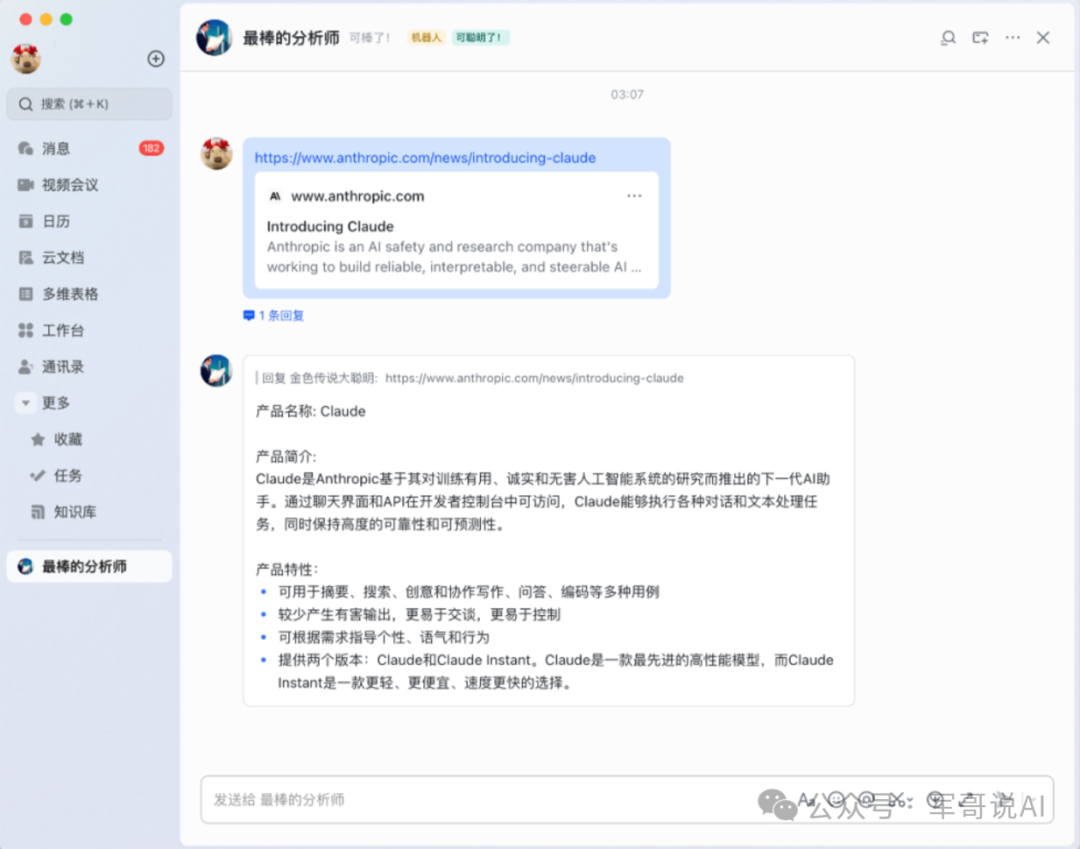The height and width of the screenshot is (849, 1080).
Task: Click the www.anthropic.com site name in the card
Action: click(x=357, y=196)
